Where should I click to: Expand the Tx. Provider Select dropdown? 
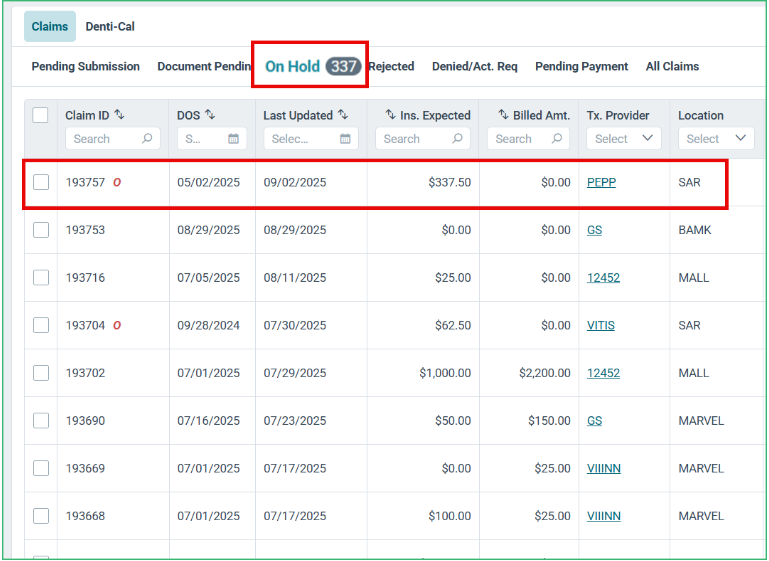[x=624, y=139]
